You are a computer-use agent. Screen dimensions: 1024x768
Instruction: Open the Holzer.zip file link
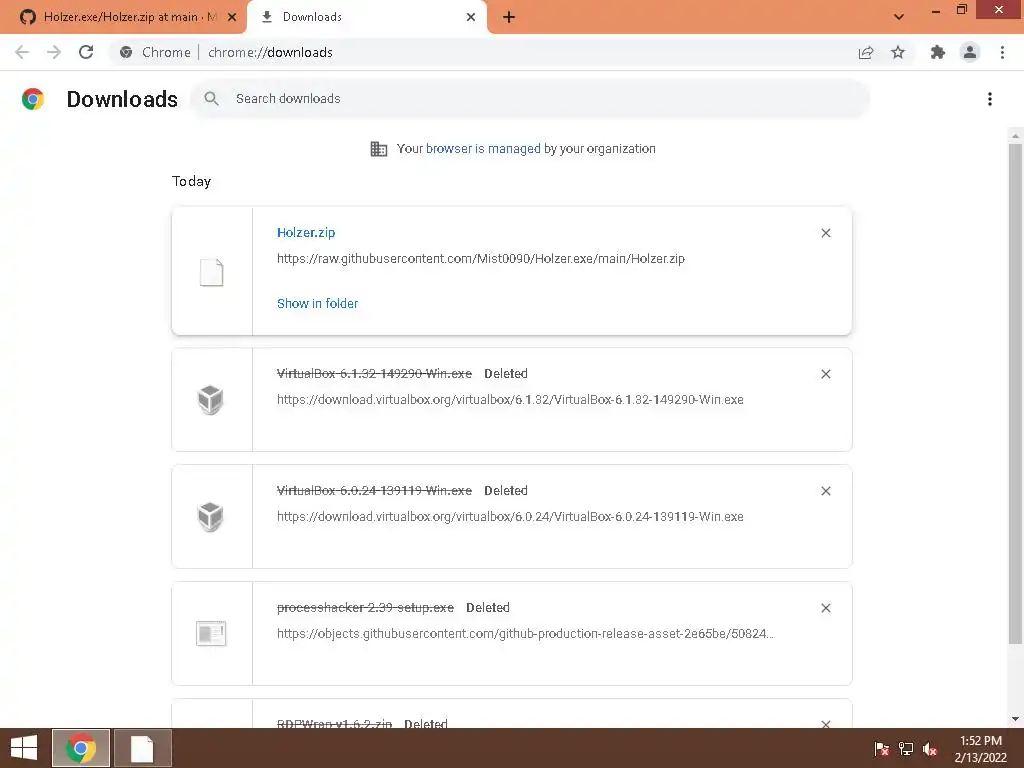point(306,232)
